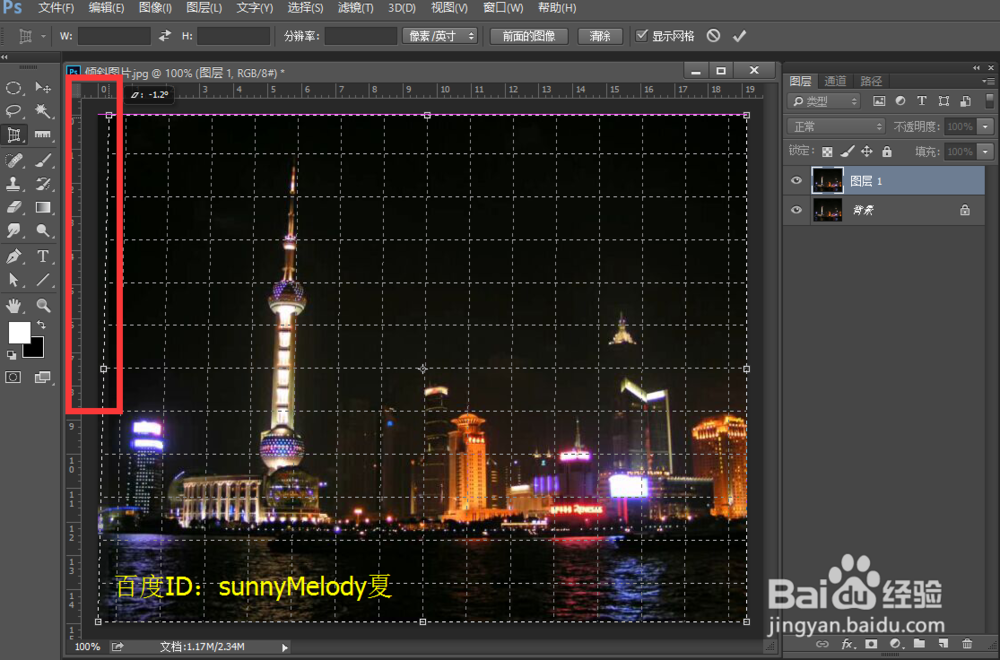Toggle the 显示网格 checkbox
The height and width of the screenshot is (660, 1000).
642,36
